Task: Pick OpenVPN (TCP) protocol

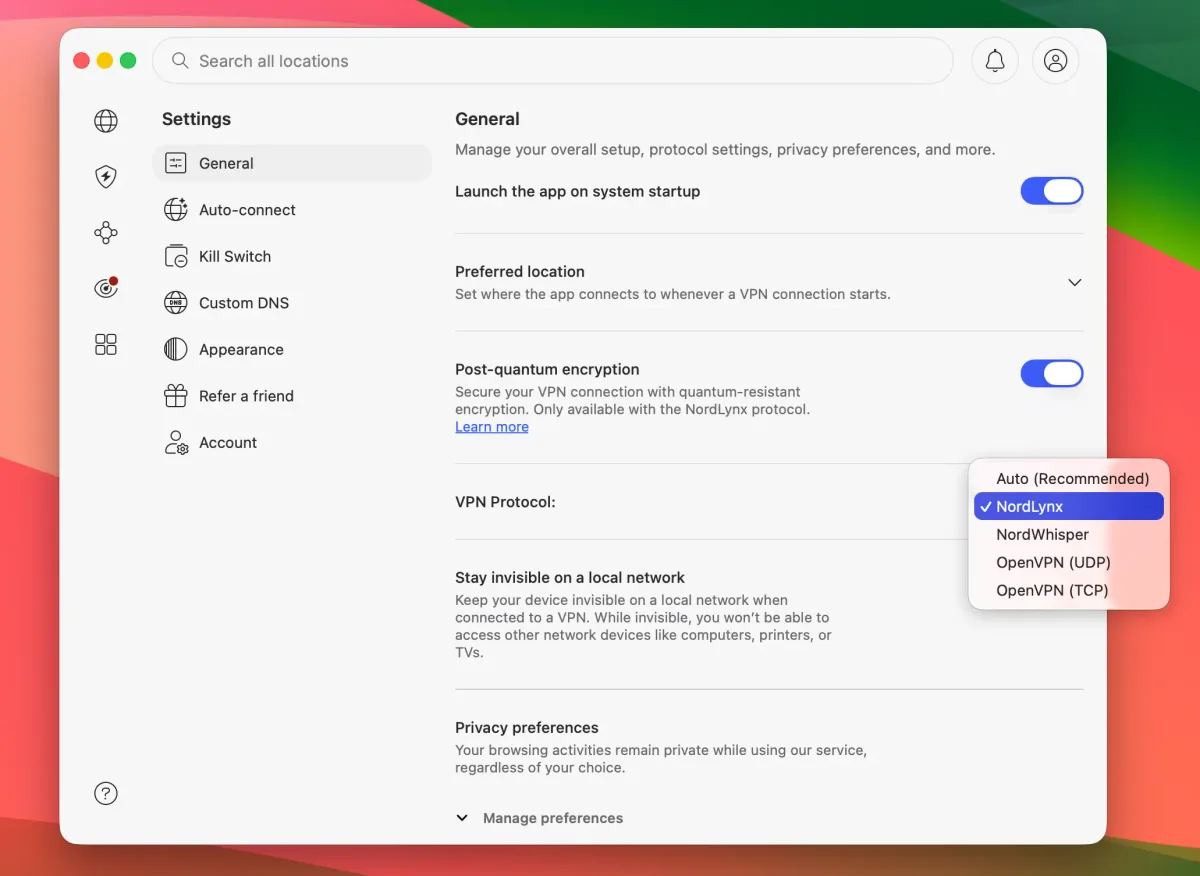Action: pyautogui.click(x=1069, y=590)
